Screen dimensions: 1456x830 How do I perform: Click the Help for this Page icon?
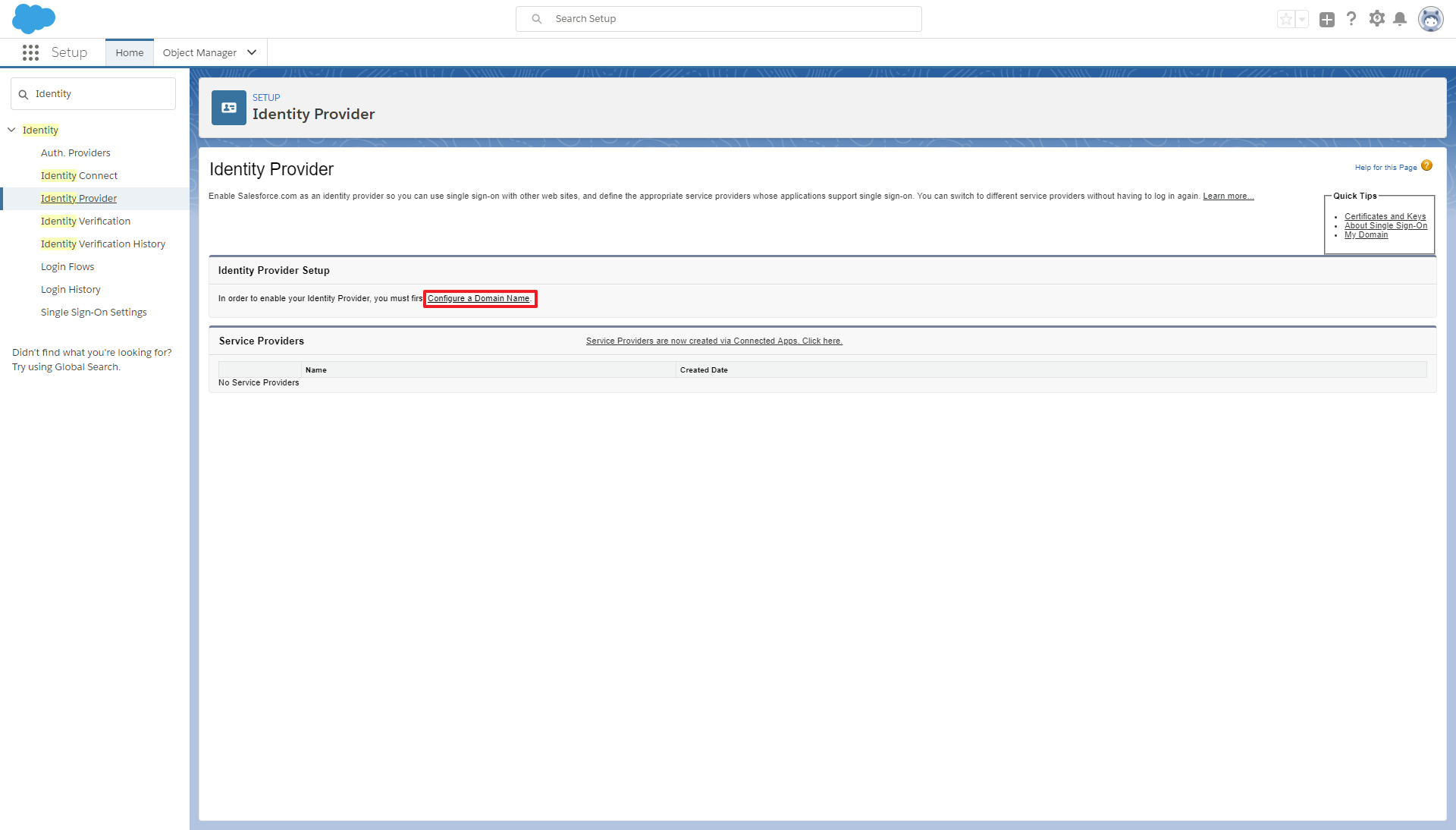tap(1426, 165)
